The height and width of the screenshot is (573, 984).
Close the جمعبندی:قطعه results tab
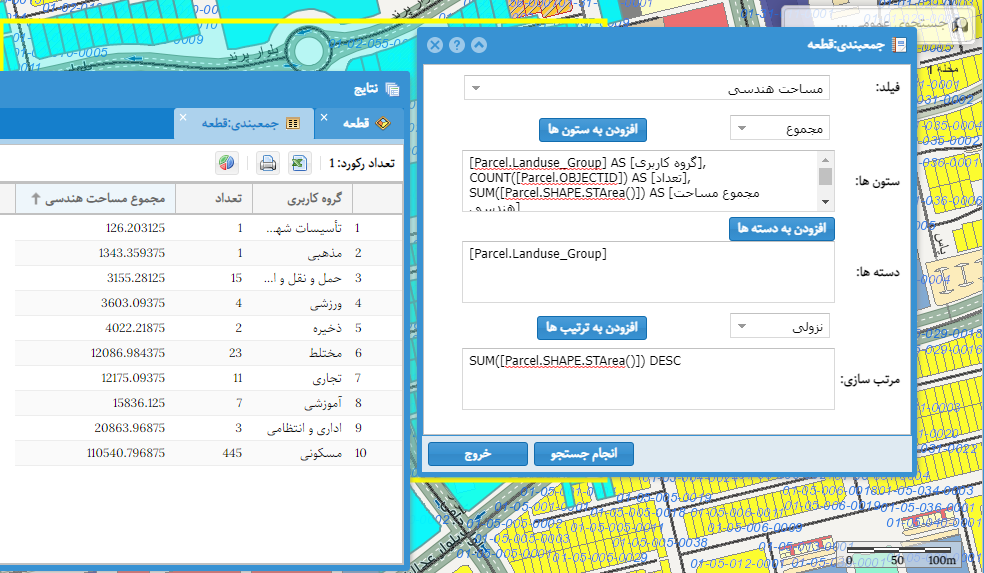[183, 117]
